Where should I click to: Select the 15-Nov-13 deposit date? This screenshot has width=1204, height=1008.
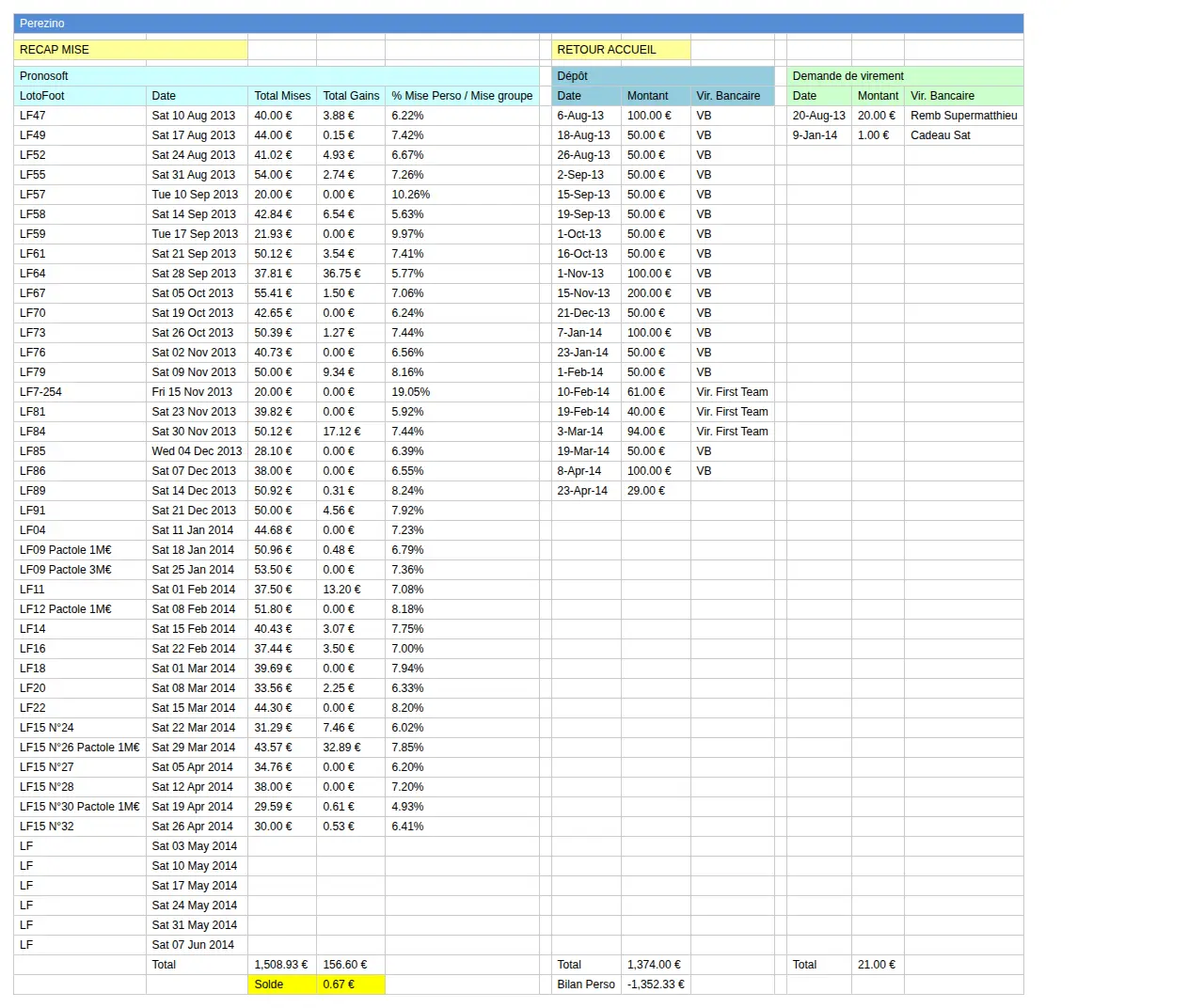tap(586, 293)
